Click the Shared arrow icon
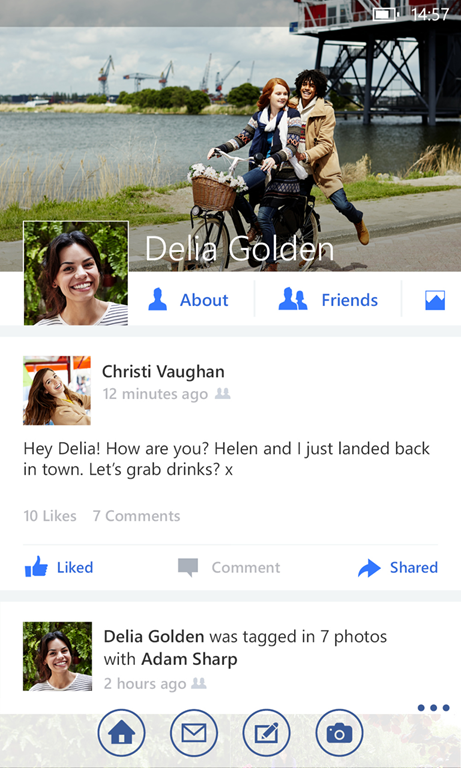This screenshot has width=461, height=768. click(369, 568)
